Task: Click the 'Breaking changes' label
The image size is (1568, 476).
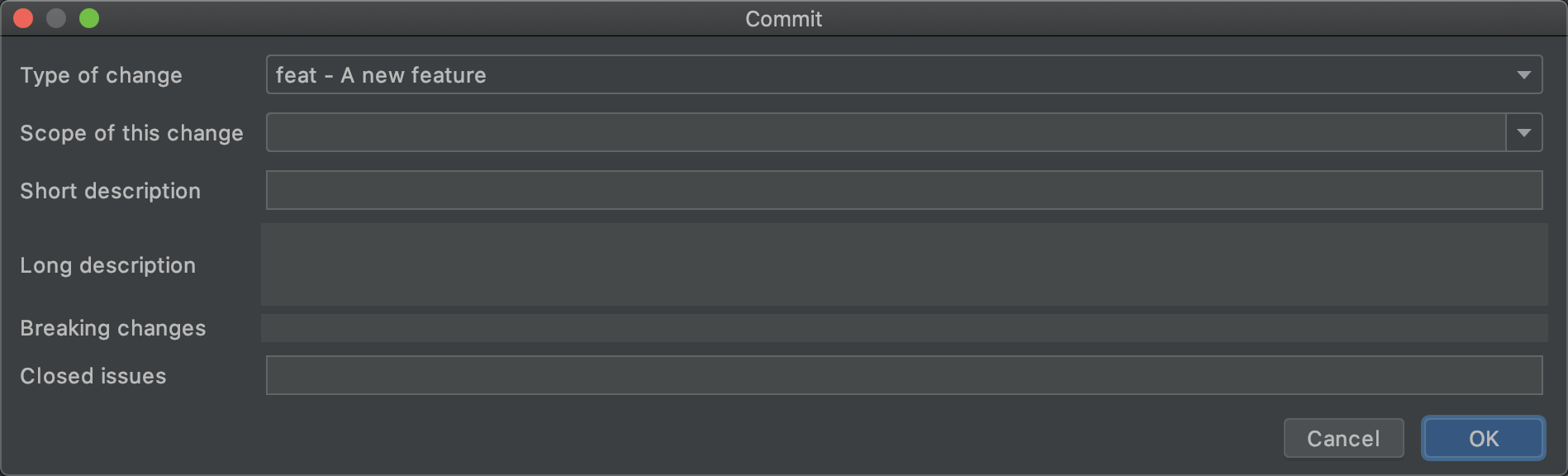Action: pyautogui.click(x=112, y=328)
